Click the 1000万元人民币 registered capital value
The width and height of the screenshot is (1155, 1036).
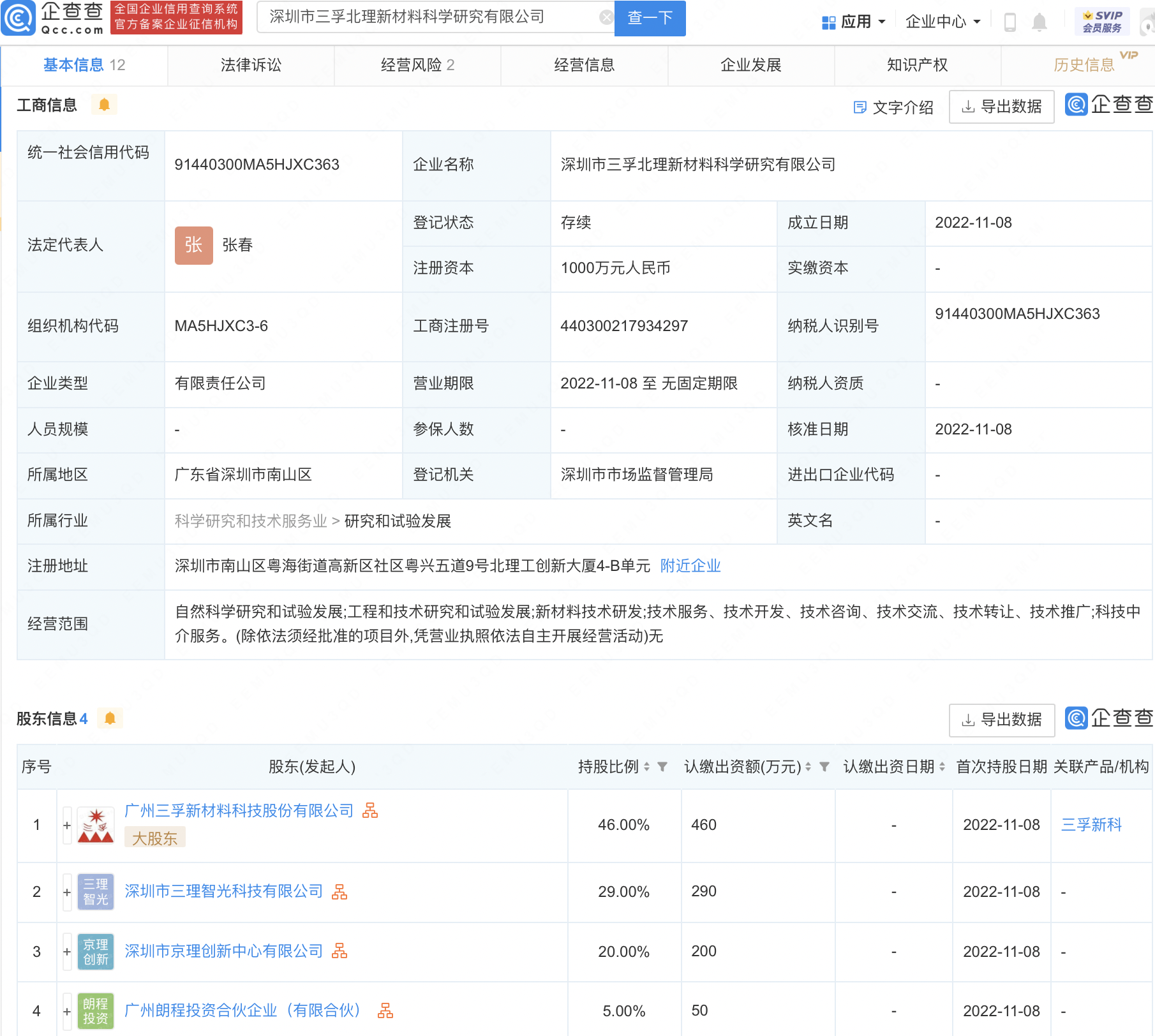pos(615,268)
